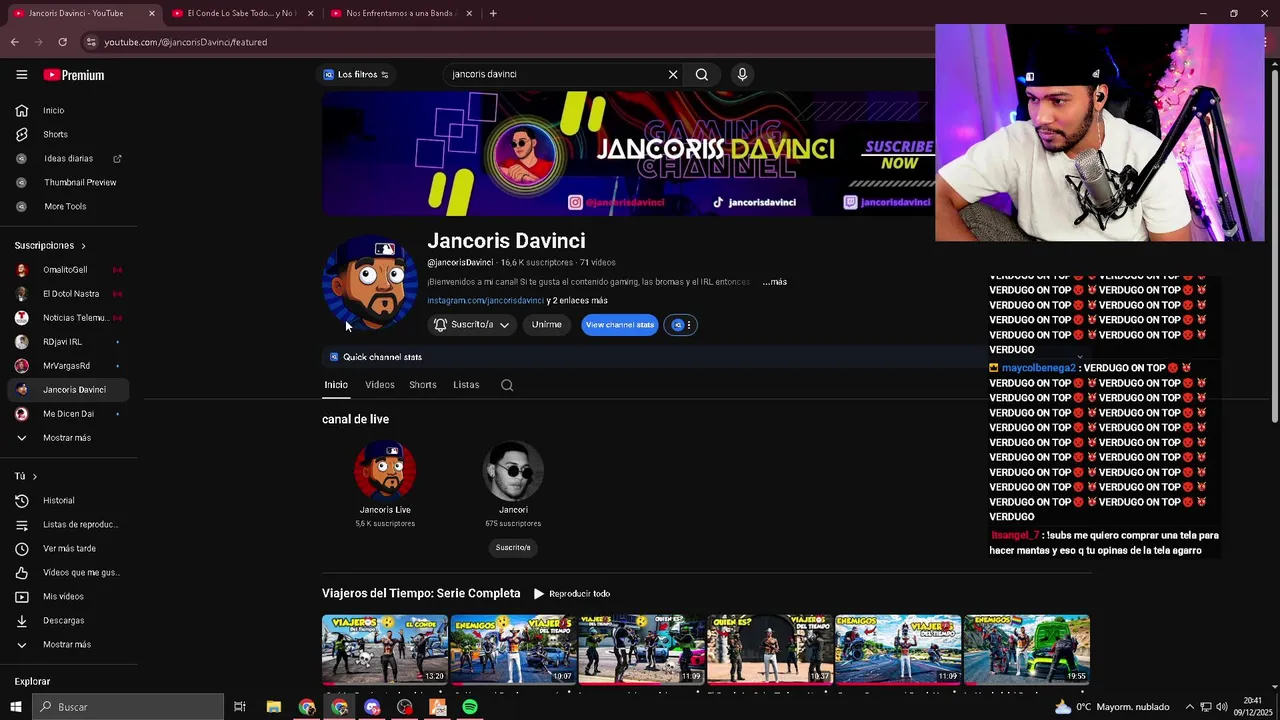Image resolution: width=1280 pixels, height=720 pixels.
Task: Open File Explorer from taskbar
Action: click(274, 707)
